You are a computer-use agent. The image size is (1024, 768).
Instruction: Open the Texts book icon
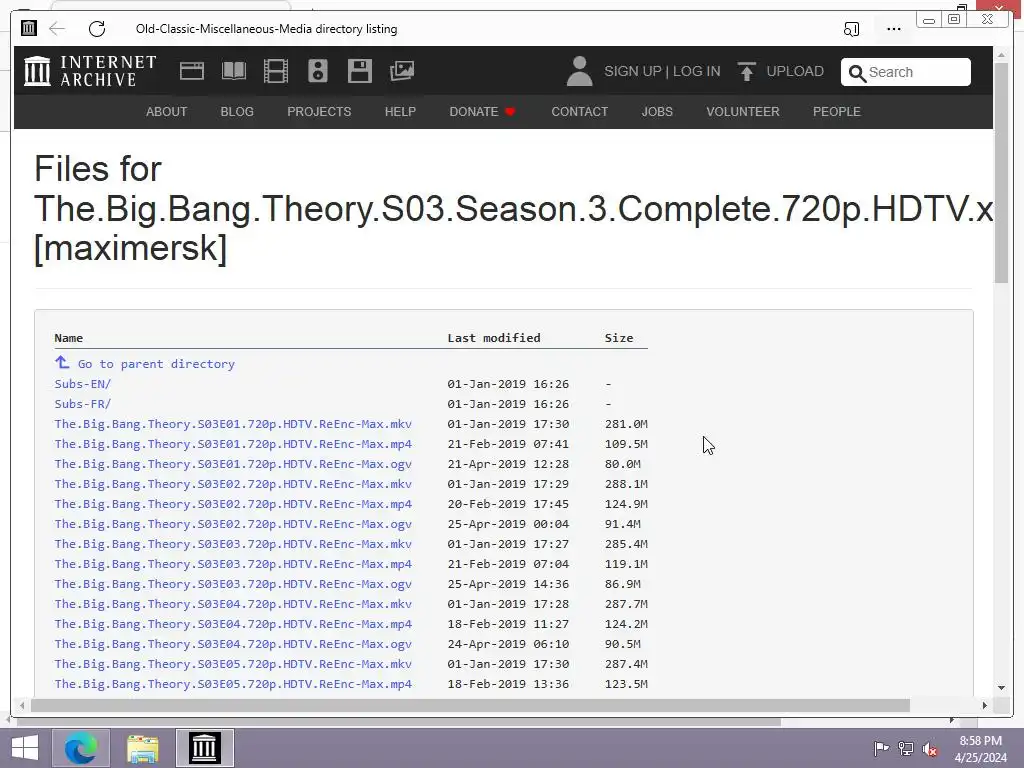coord(234,71)
